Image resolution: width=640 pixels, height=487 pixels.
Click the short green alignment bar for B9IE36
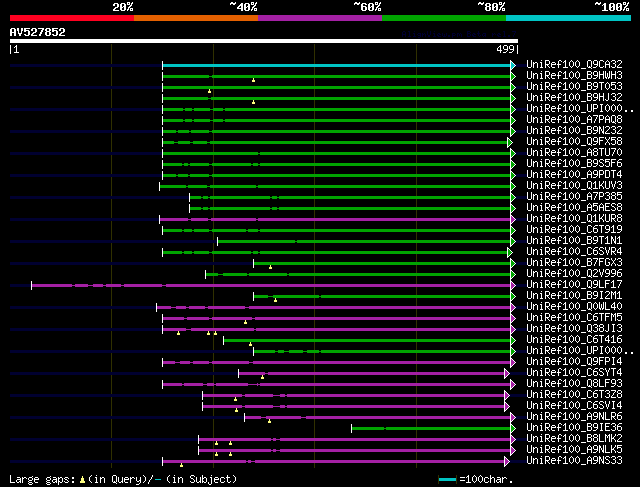click(x=431, y=429)
